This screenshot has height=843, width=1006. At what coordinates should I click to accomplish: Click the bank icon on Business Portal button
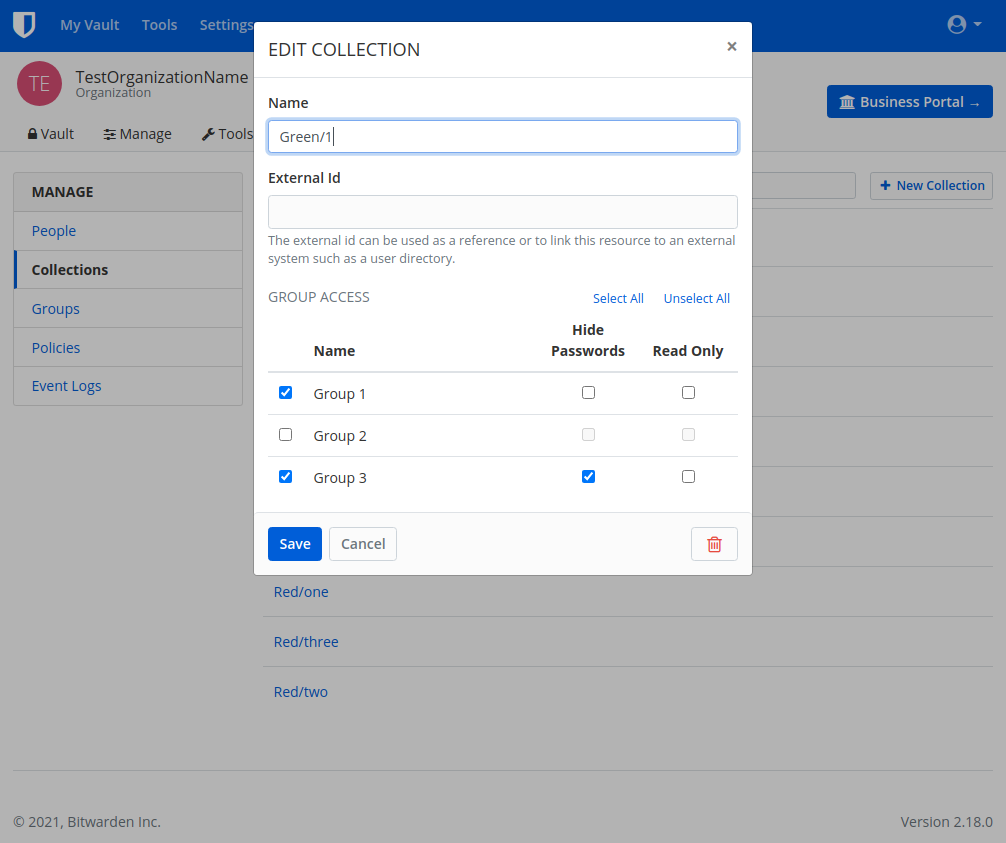(x=849, y=101)
